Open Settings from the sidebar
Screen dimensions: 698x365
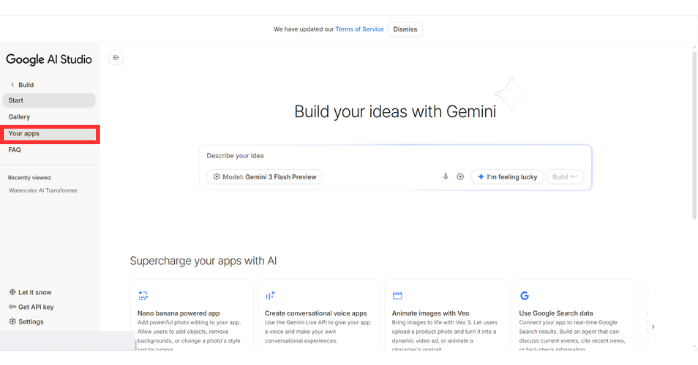pyautogui.click(x=26, y=321)
